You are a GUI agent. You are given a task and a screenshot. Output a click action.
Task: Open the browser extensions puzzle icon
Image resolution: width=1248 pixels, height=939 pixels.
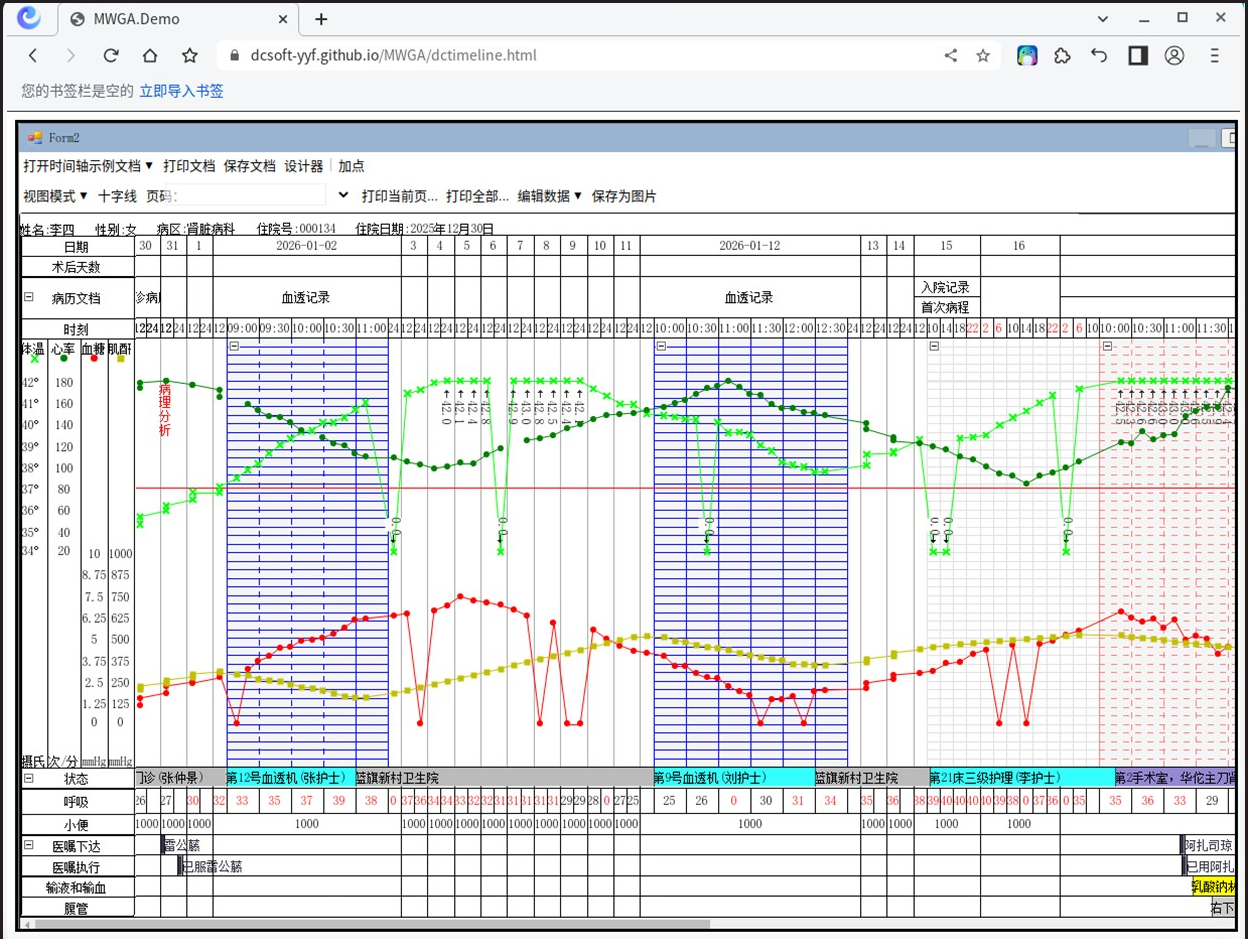(x=1062, y=56)
